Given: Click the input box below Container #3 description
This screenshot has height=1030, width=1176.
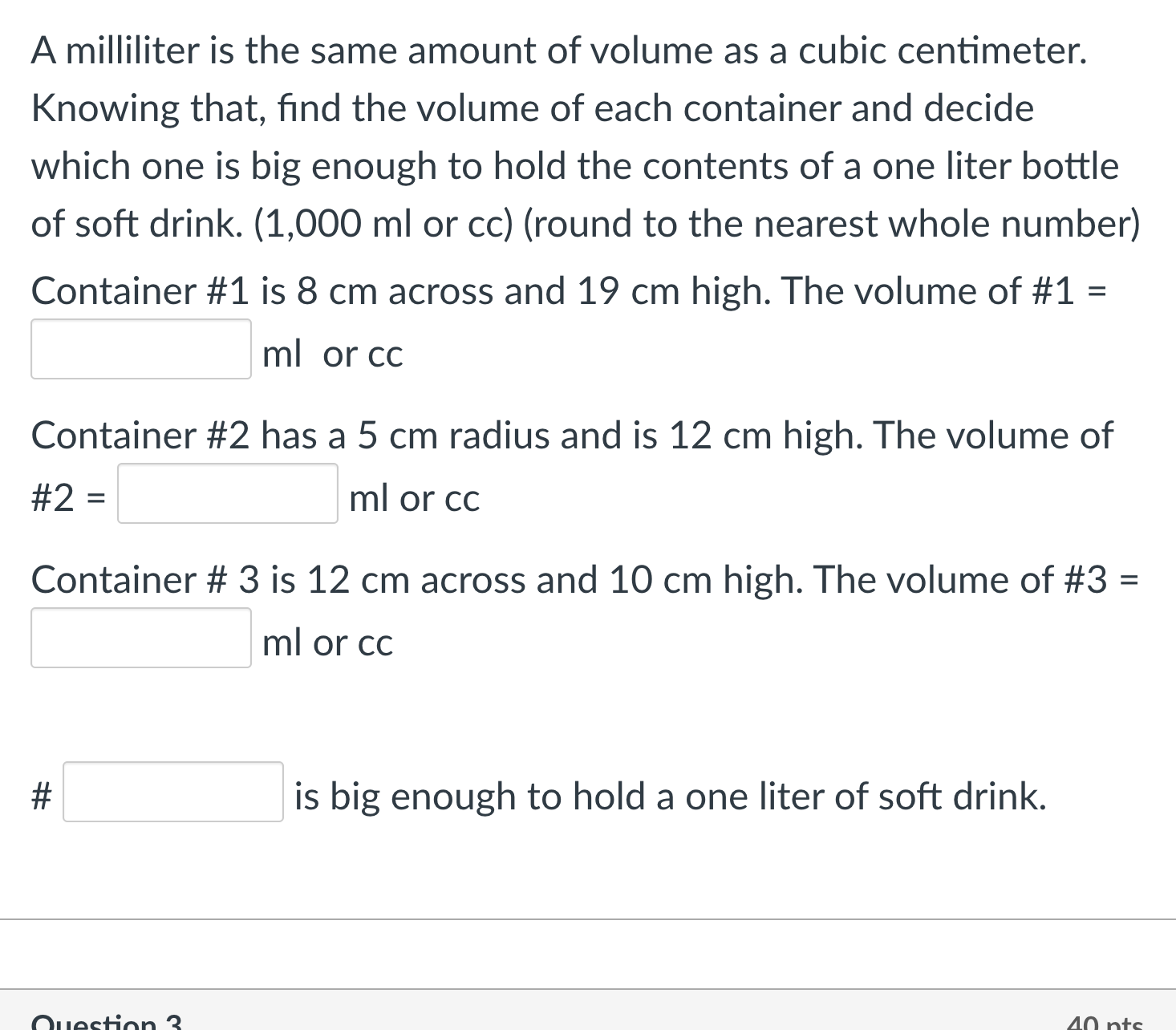Looking at the screenshot, I should click(141, 638).
